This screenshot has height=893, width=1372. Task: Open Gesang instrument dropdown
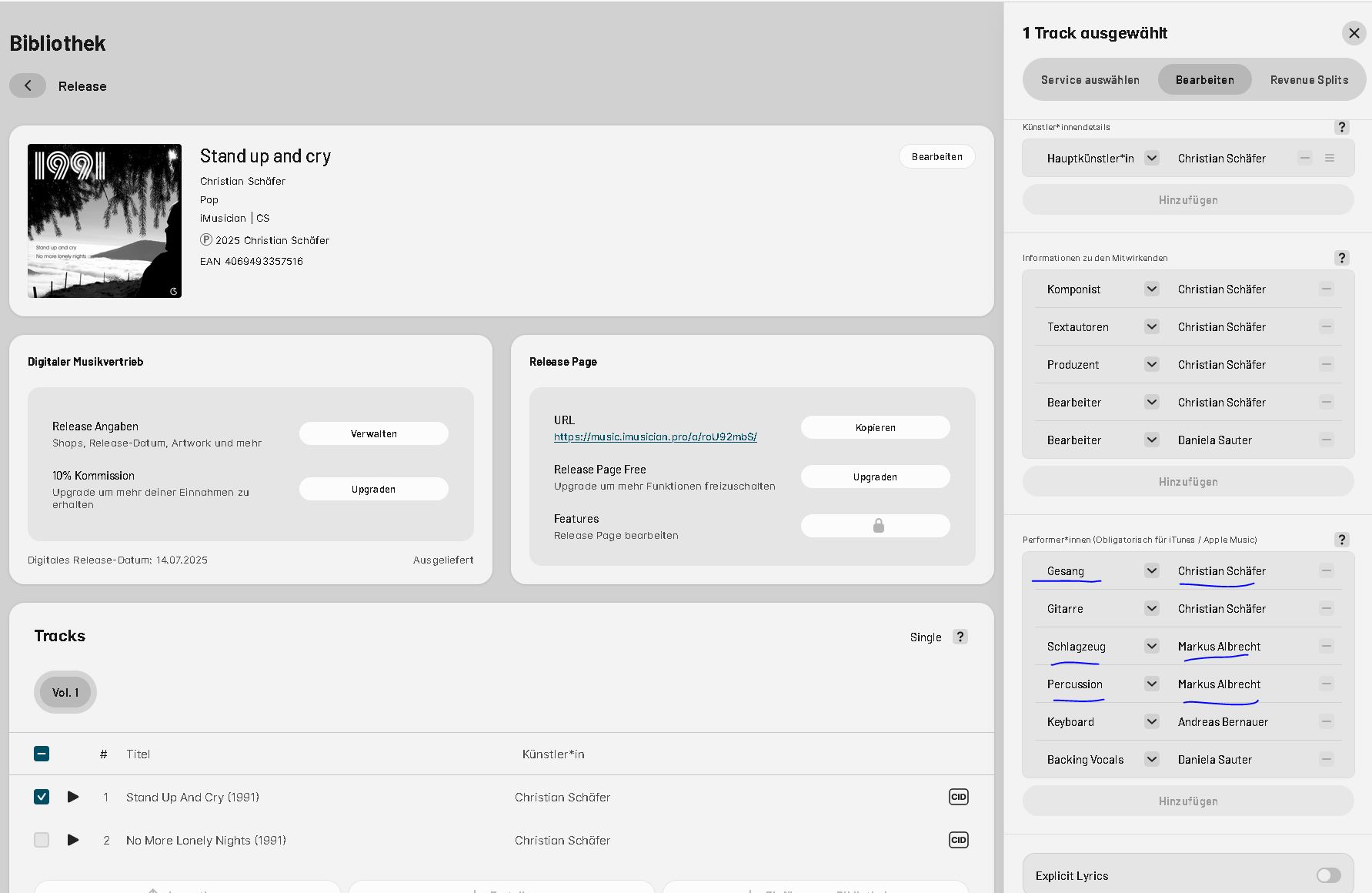click(1152, 571)
